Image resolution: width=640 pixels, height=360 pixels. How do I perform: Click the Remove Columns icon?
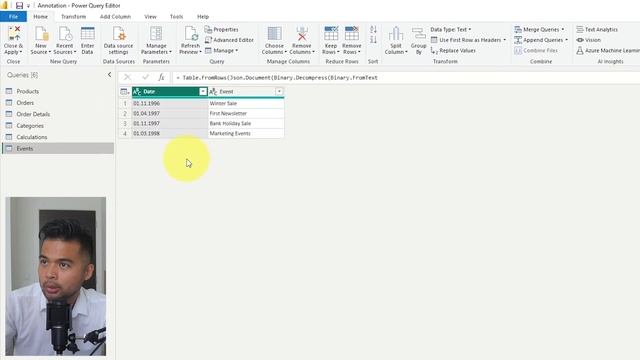302,34
